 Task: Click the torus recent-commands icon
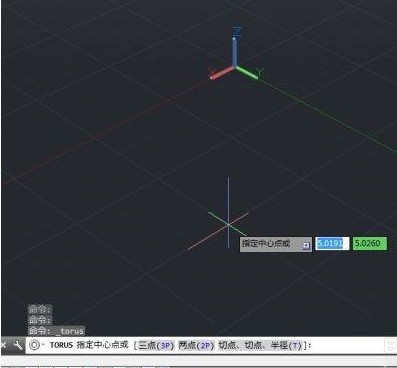[x=35, y=345]
